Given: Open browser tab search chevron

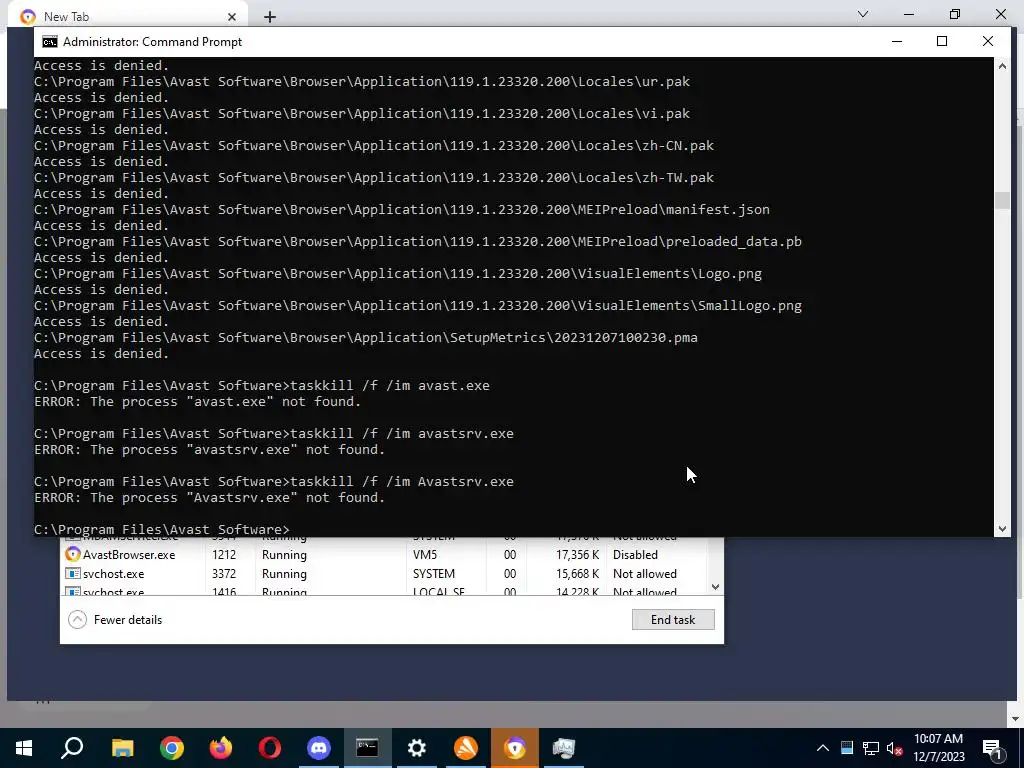Looking at the screenshot, I should coord(863,14).
